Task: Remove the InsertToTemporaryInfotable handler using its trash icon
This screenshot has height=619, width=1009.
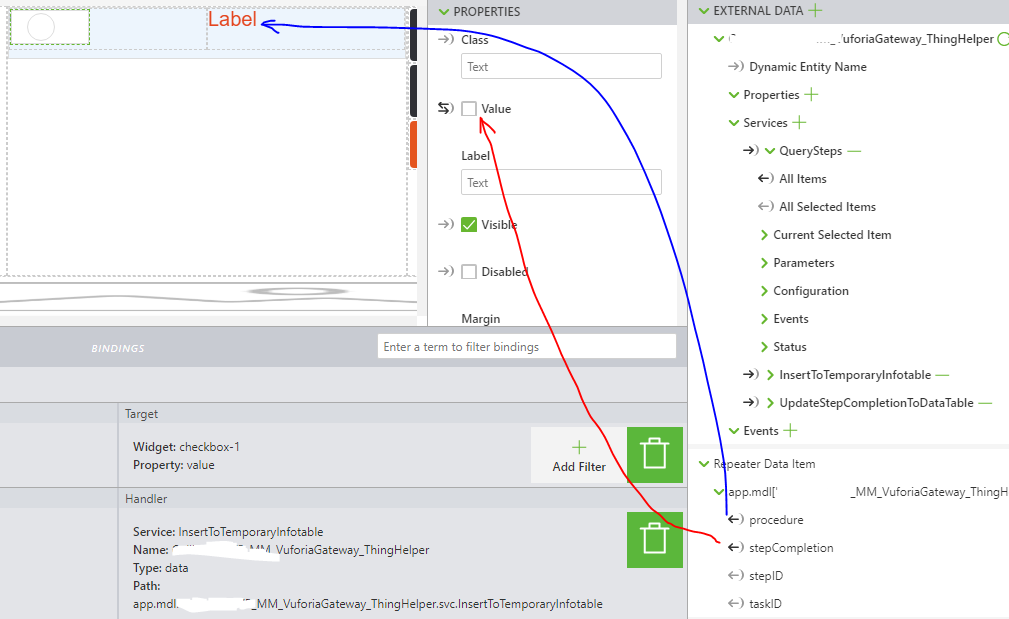Action: (655, 540)
